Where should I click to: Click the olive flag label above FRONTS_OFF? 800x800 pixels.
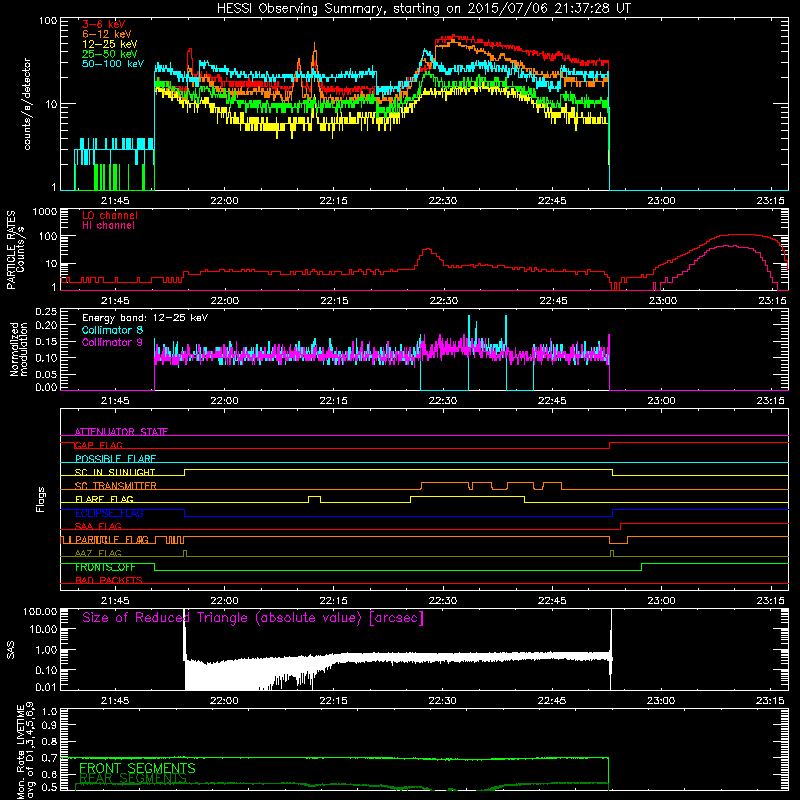(98, 553)
